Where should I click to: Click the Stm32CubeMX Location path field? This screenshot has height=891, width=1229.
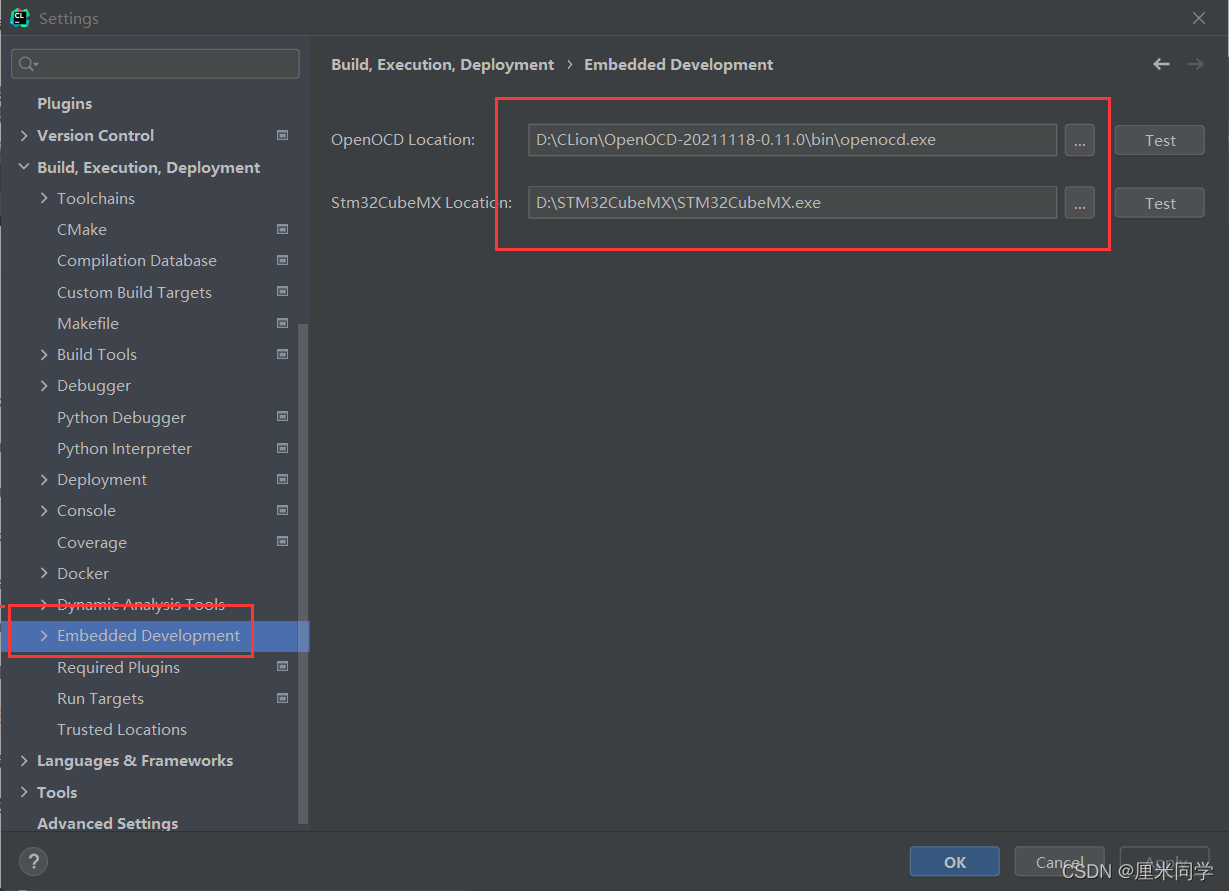click(x=791, y=203)
